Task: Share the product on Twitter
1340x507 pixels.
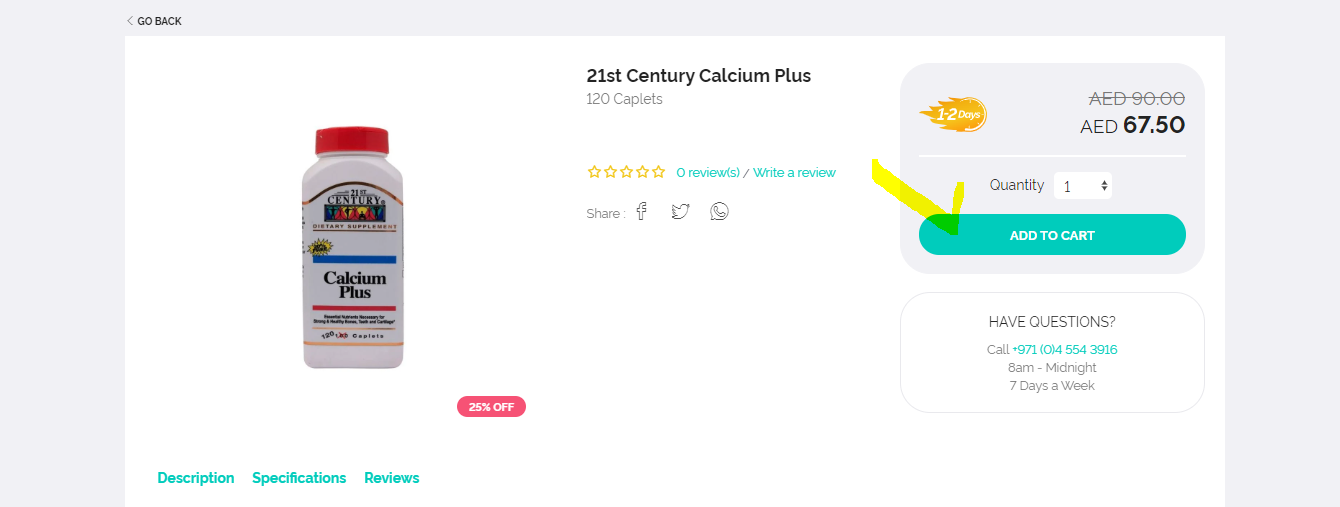Action: pyautogui.click(x=680, y=211)
